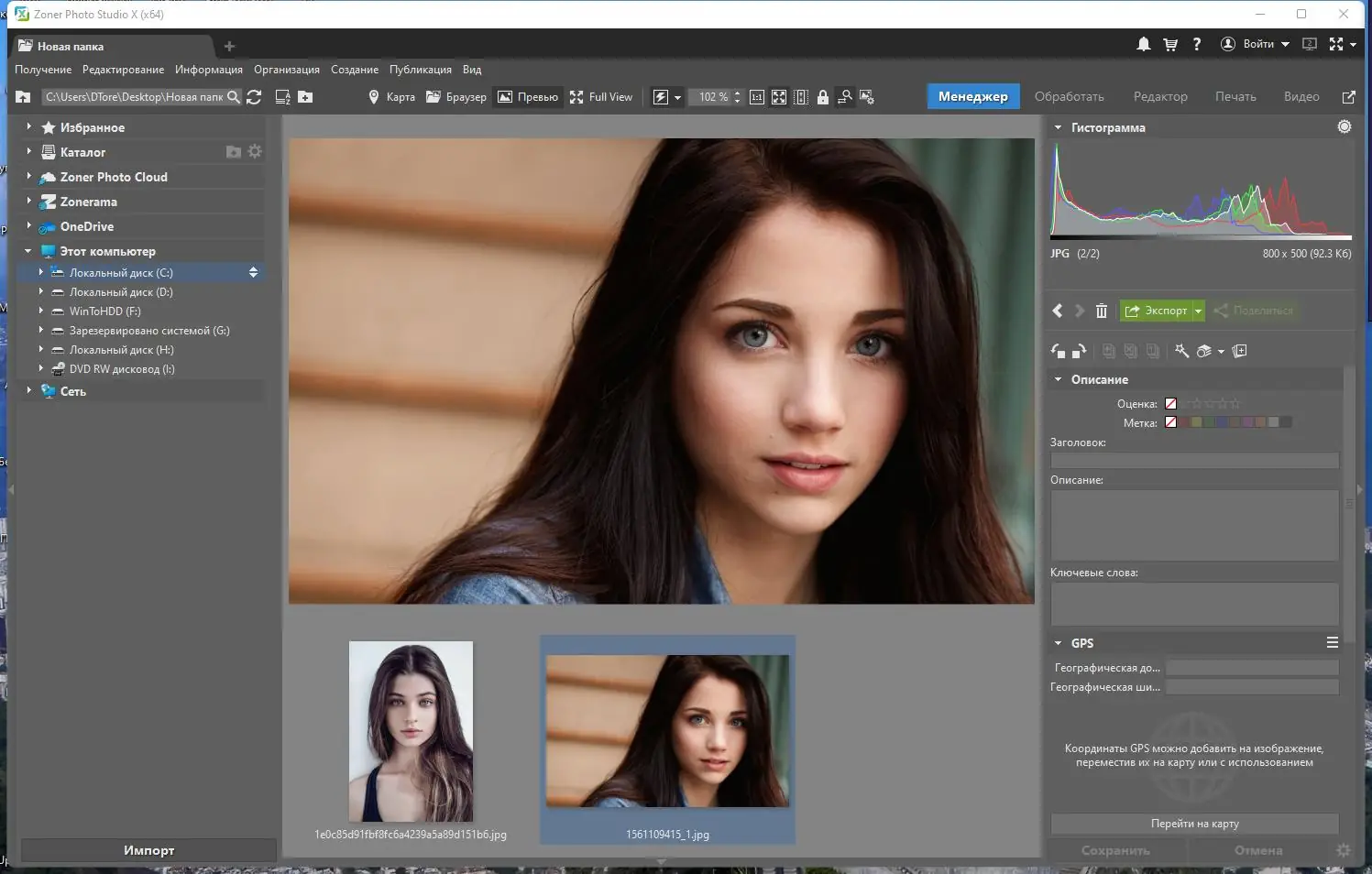Toggle the Превью preview mode

coord(527,96)
